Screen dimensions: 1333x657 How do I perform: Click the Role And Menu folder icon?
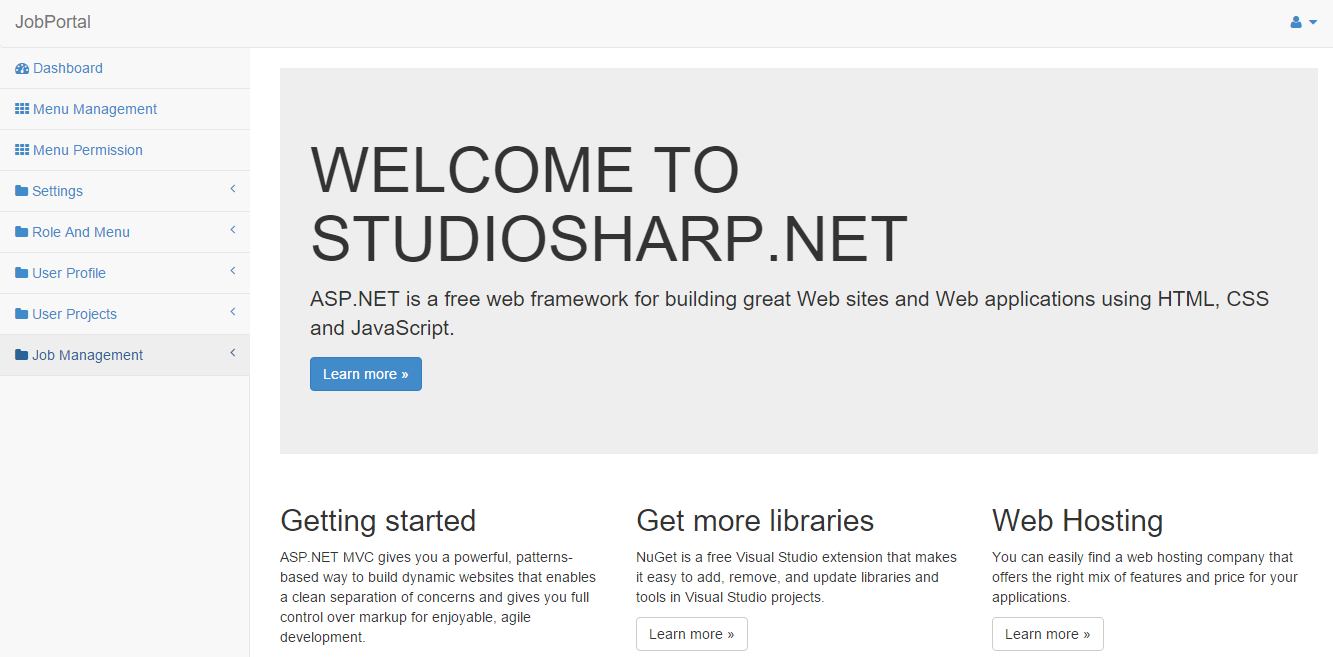[21, 232]
